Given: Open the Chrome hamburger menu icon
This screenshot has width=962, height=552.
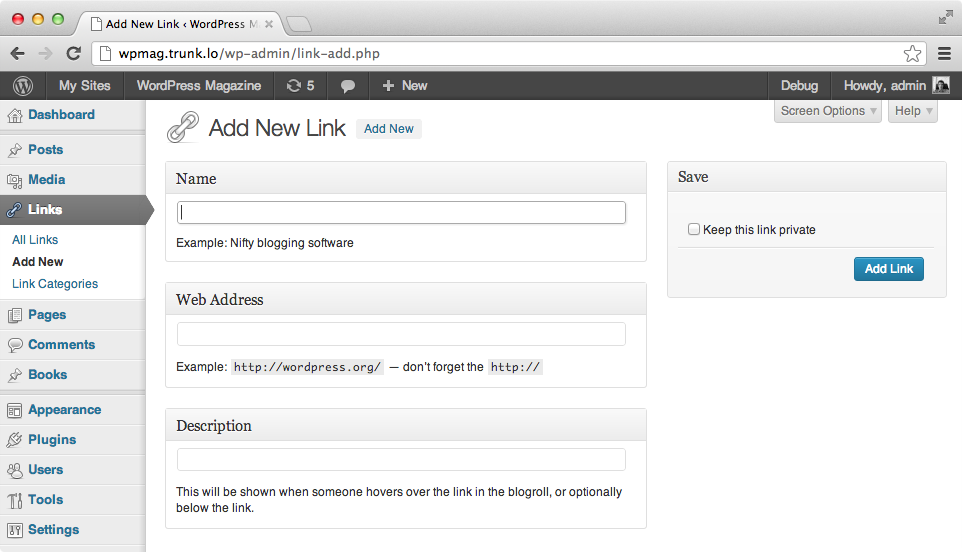Looking at the screenshot, I should 944,53.
